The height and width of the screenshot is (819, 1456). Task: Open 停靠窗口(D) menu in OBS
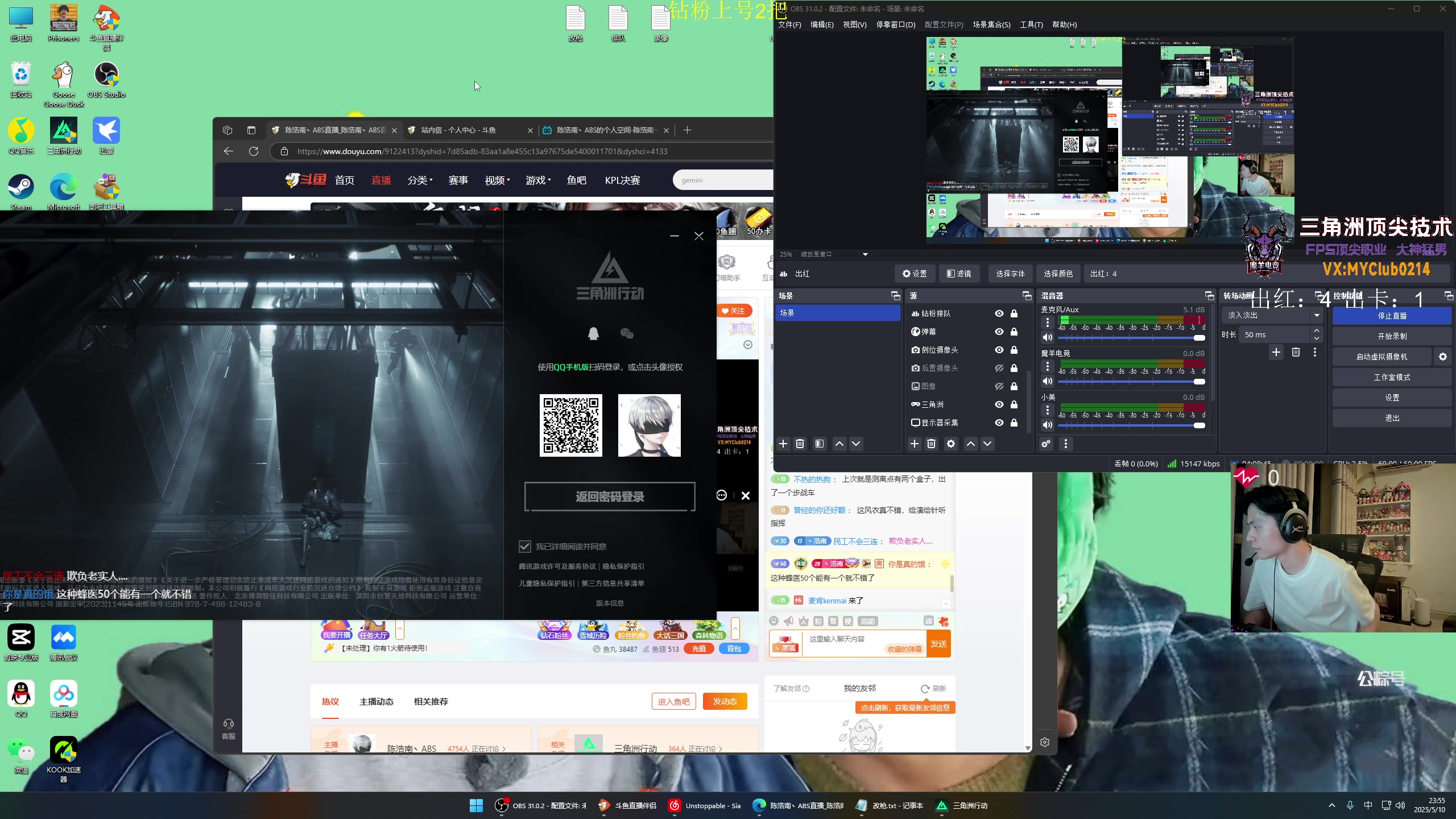pos(896,24)
